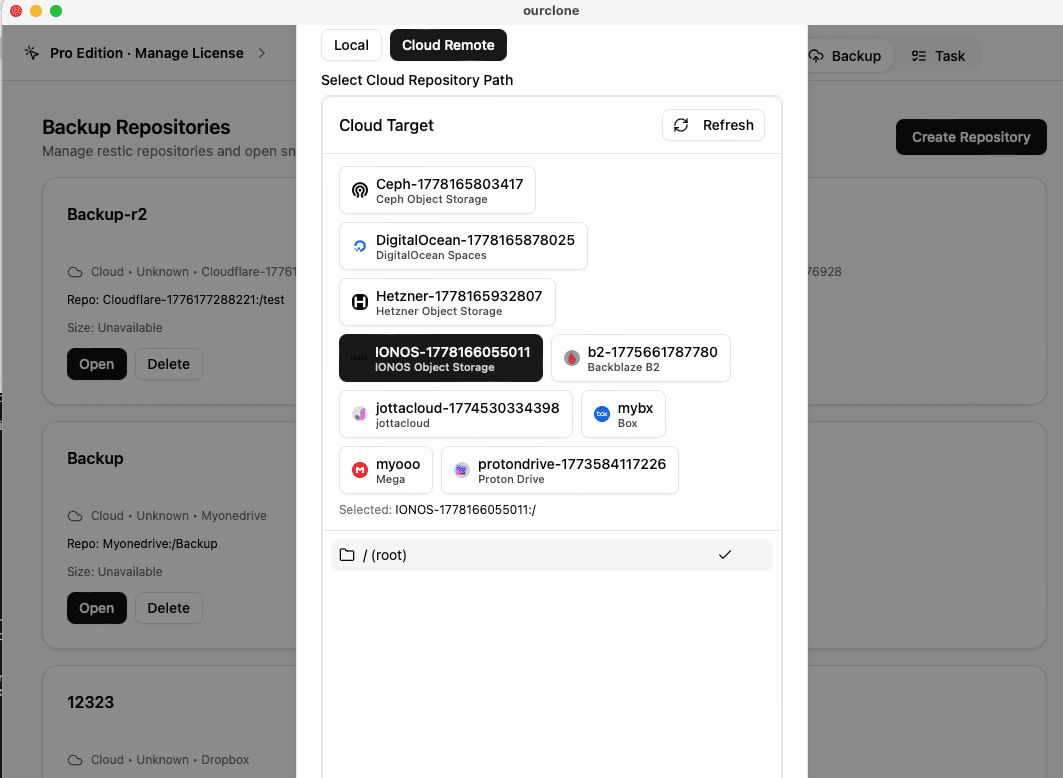Click the Repo: Cloudflare-1776177288221:/test text
1063x778 pixels.
(176, 300)
